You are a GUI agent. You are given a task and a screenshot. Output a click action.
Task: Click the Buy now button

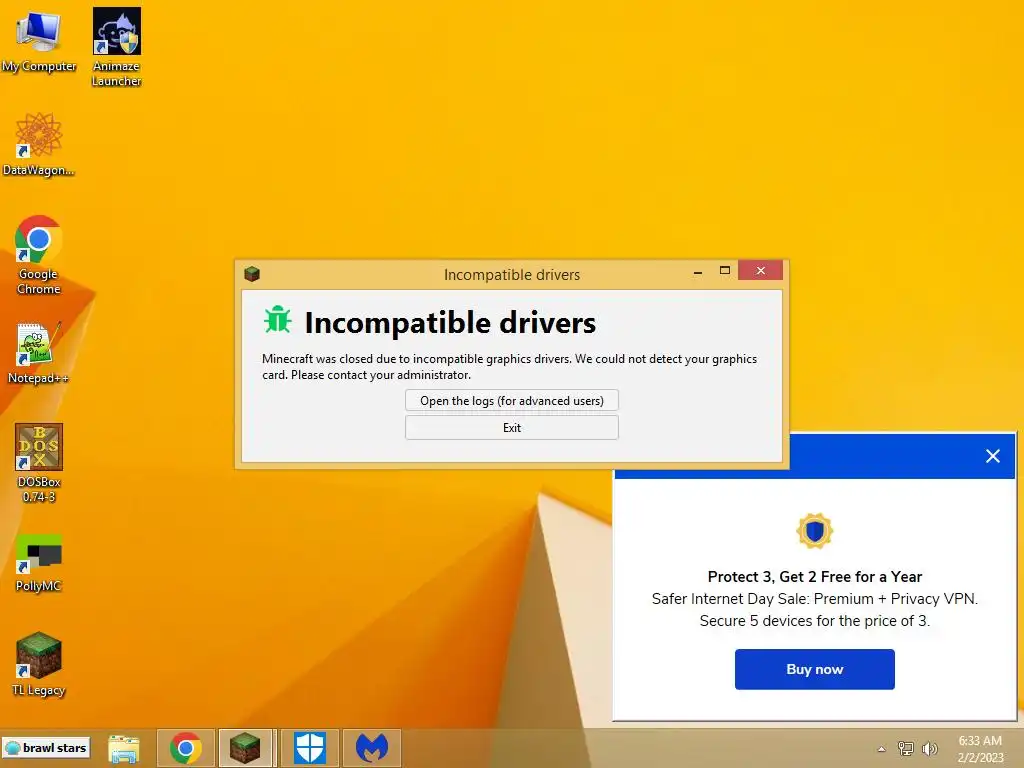[814, 669]
